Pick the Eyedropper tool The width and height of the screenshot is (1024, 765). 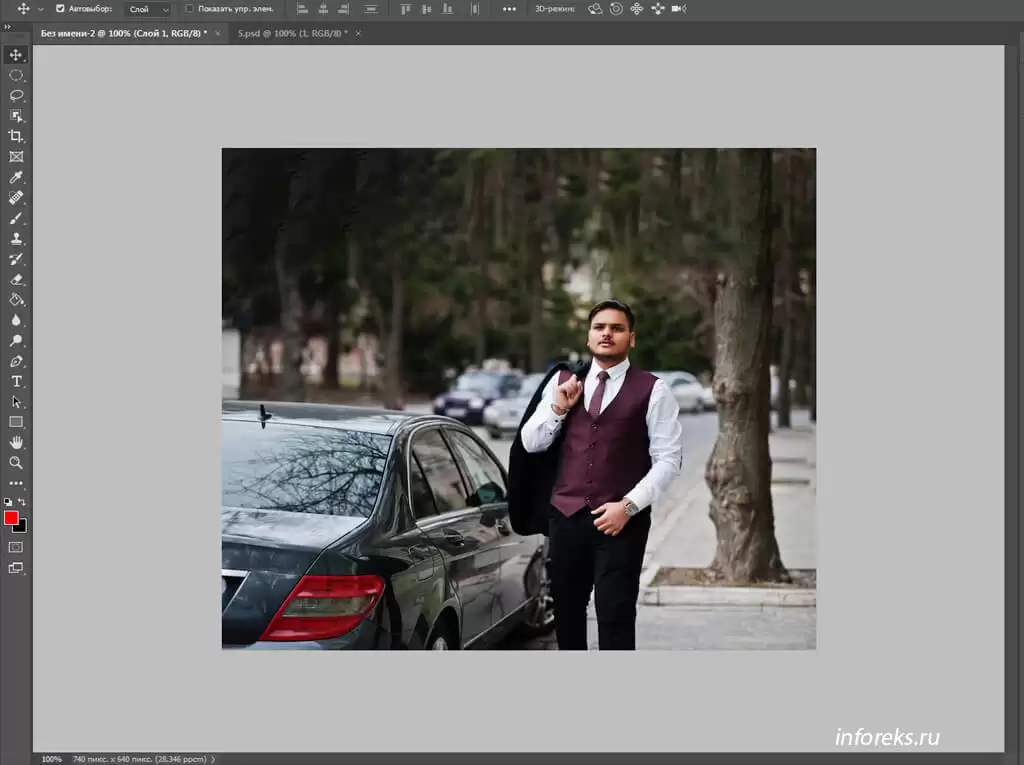pos(16,177)
